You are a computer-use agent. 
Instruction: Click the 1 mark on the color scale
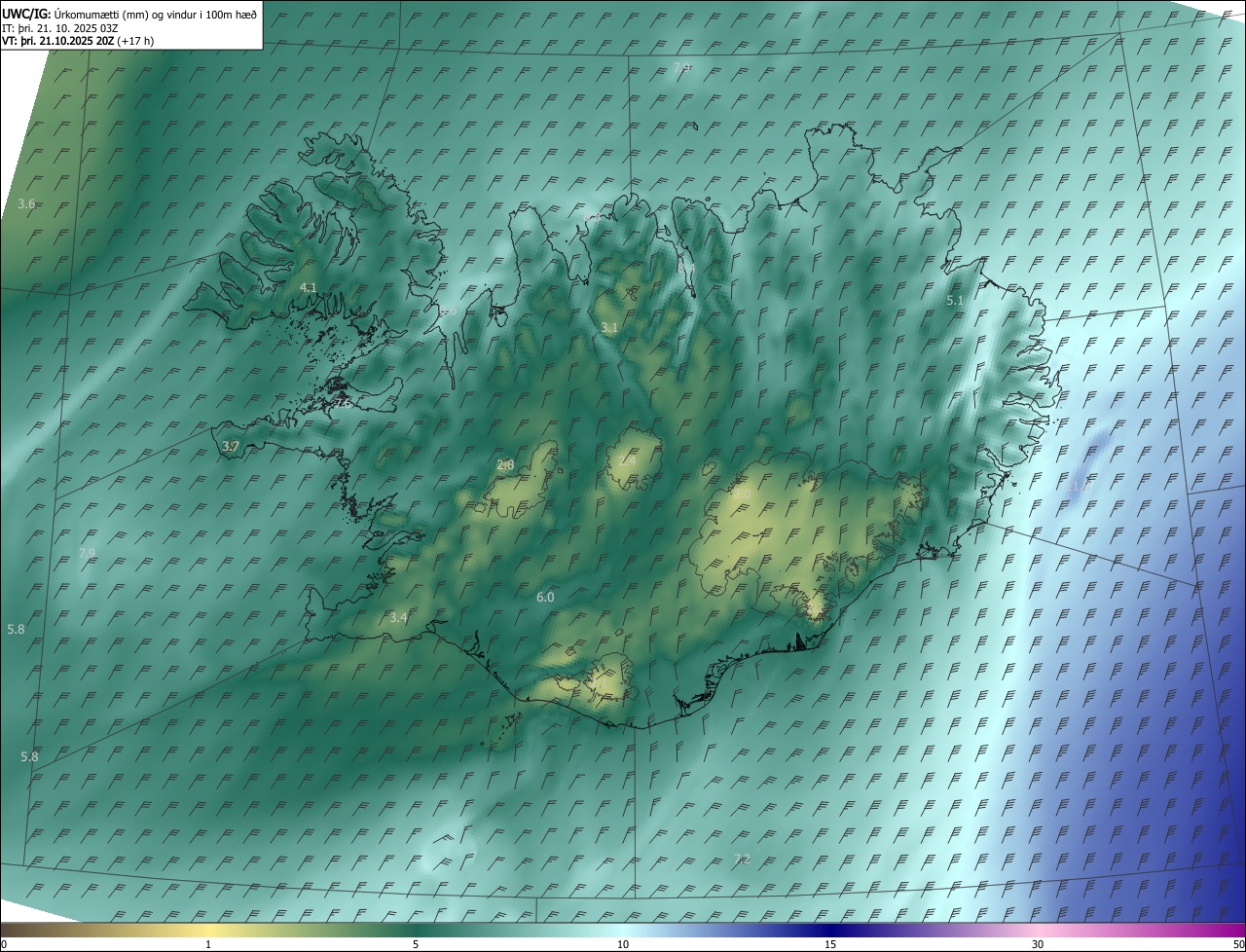(208, 945)
